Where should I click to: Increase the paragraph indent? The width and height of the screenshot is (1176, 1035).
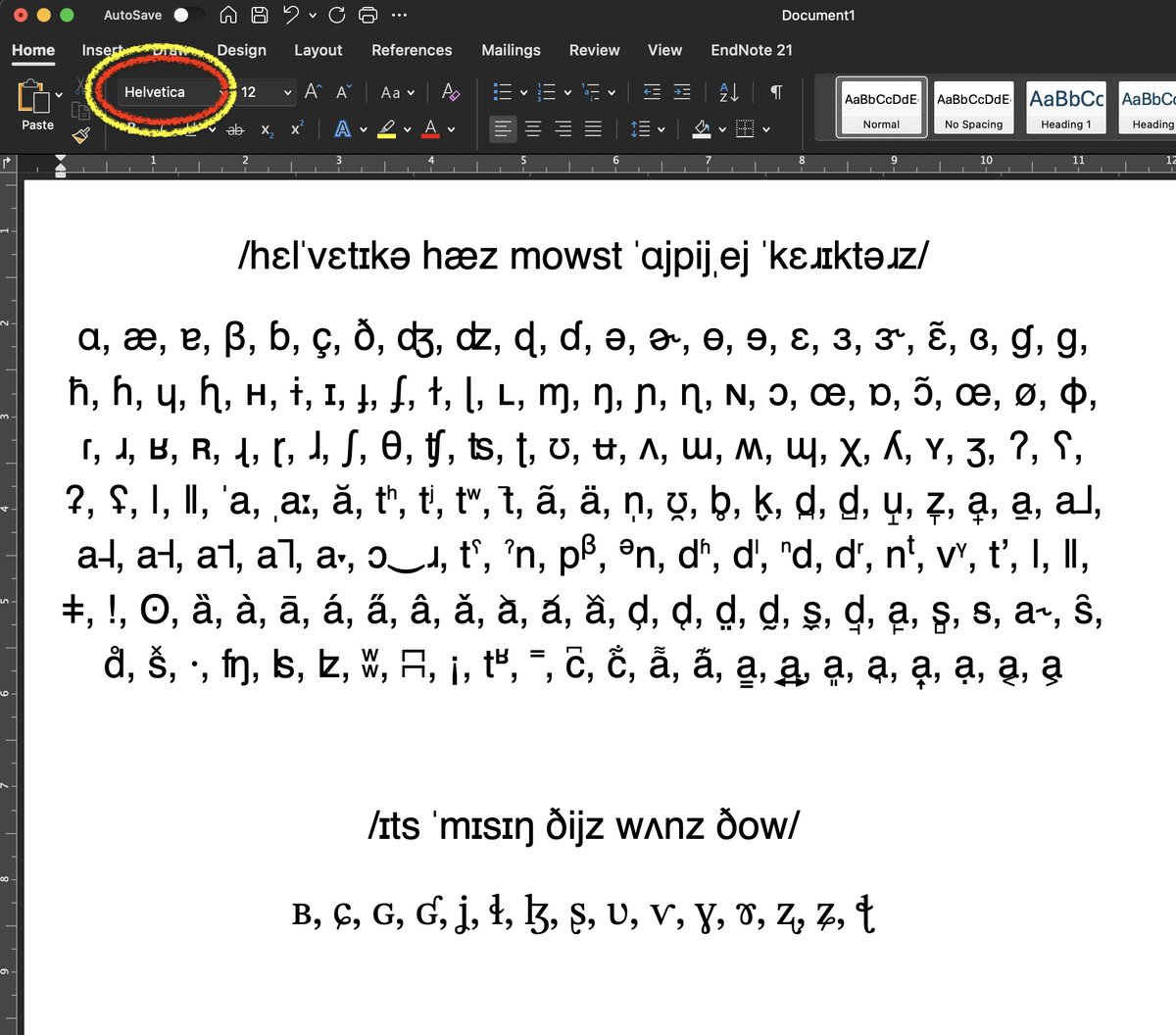[682, 91]
